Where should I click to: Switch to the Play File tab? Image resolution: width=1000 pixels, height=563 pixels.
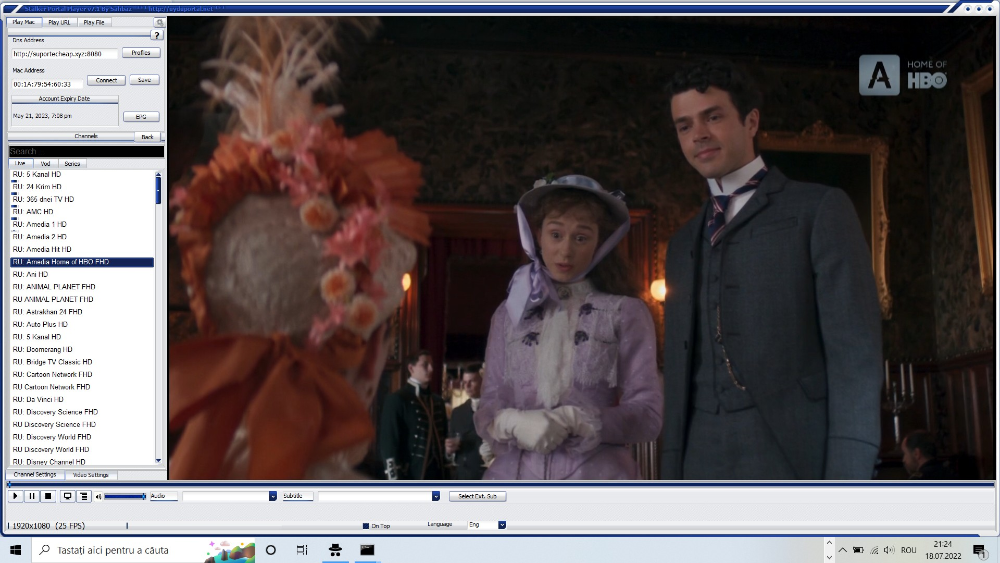coord(94,22)
